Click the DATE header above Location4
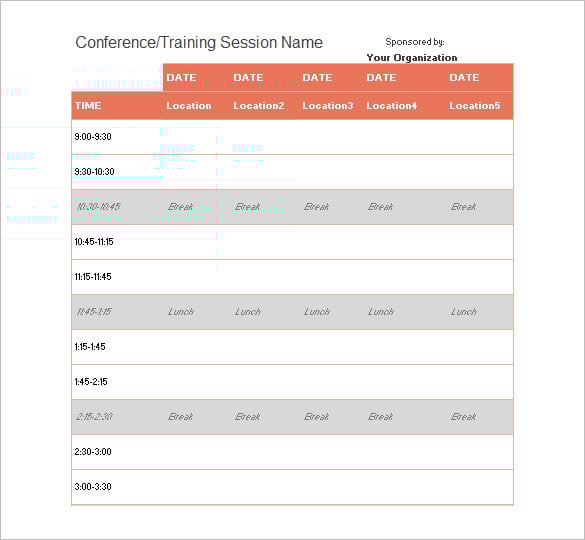585x540 pixels. click(x=381, y=78)
